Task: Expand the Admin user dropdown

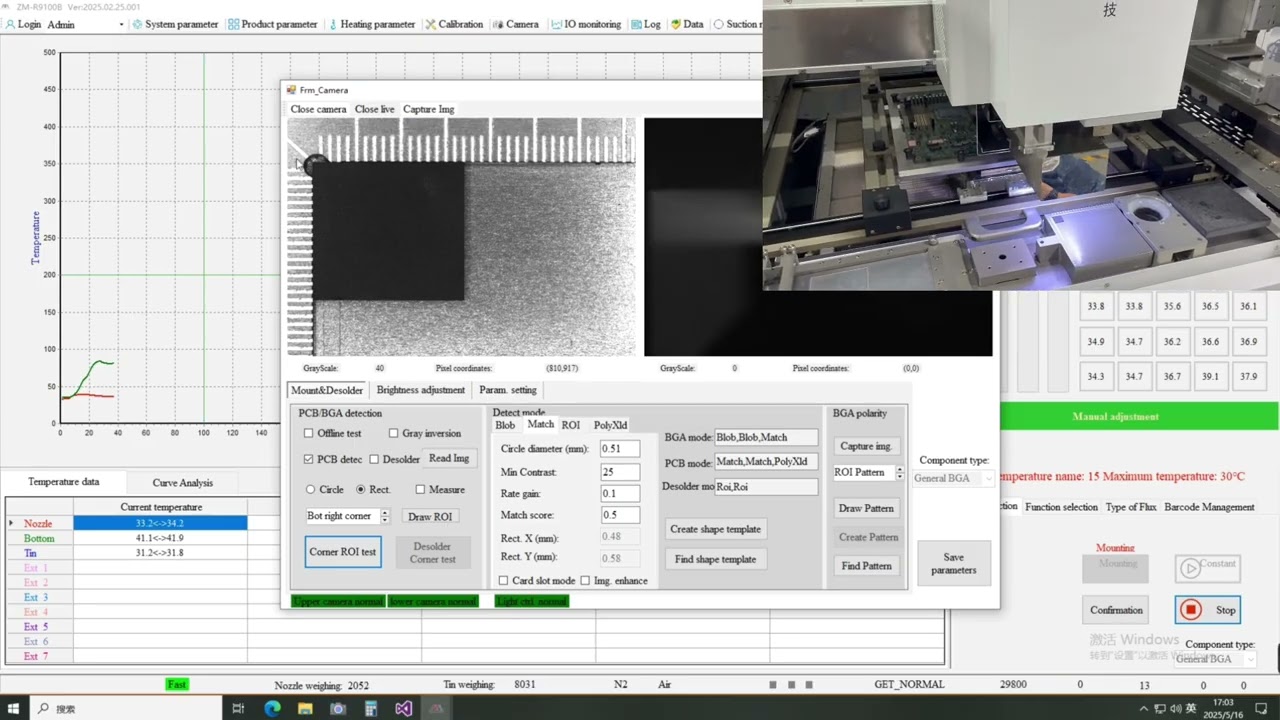Action: point(121,24)
